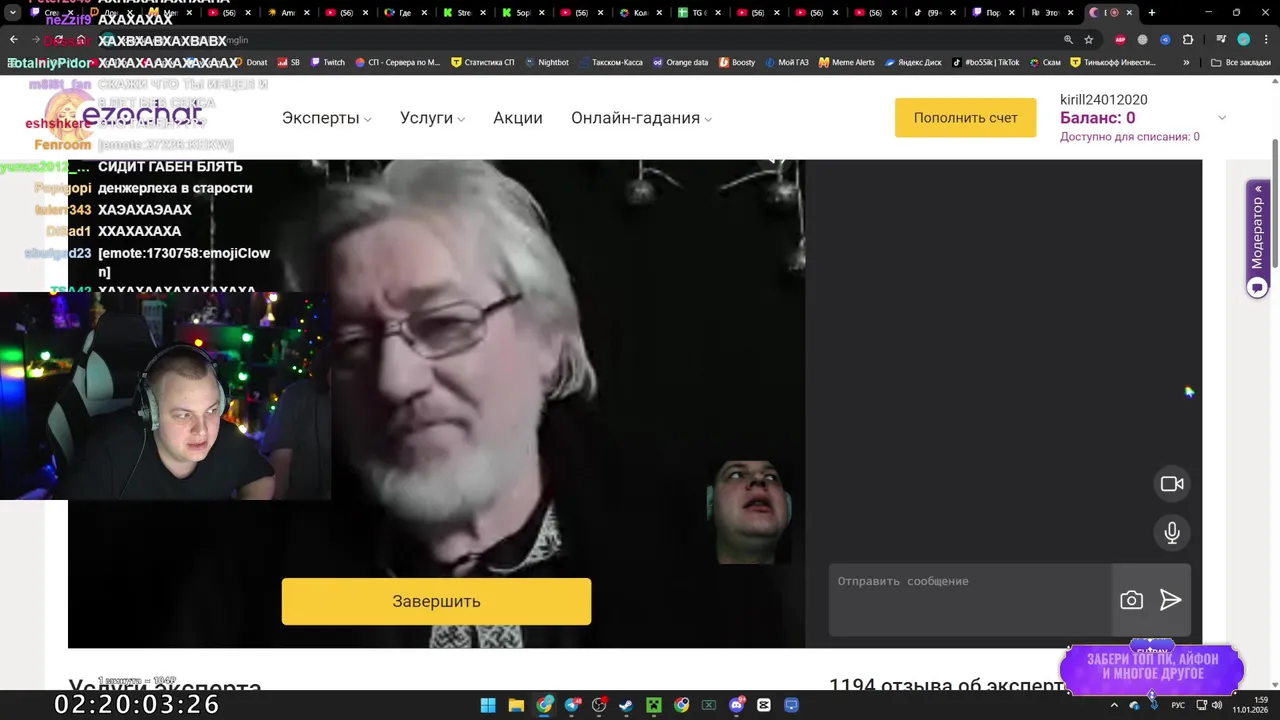The height and width of the screenshot is (720, 1280).
Task: Open the Boosty bookmark
Action: (x=736, y=62)
